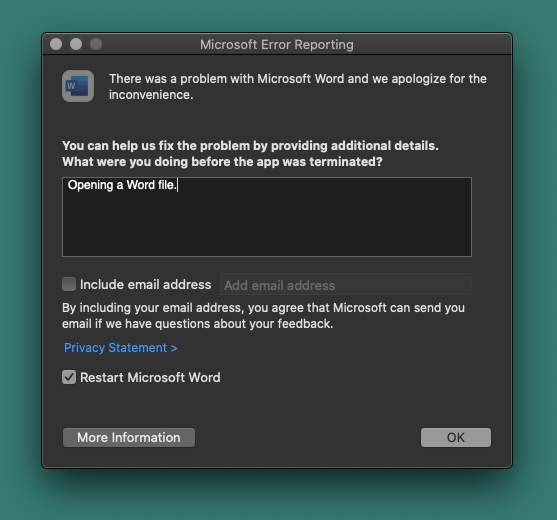Viewport: 557px width, 520px height.
Task: Click the '>' arrow after Privacy Statement
Action: click(174, 348)
